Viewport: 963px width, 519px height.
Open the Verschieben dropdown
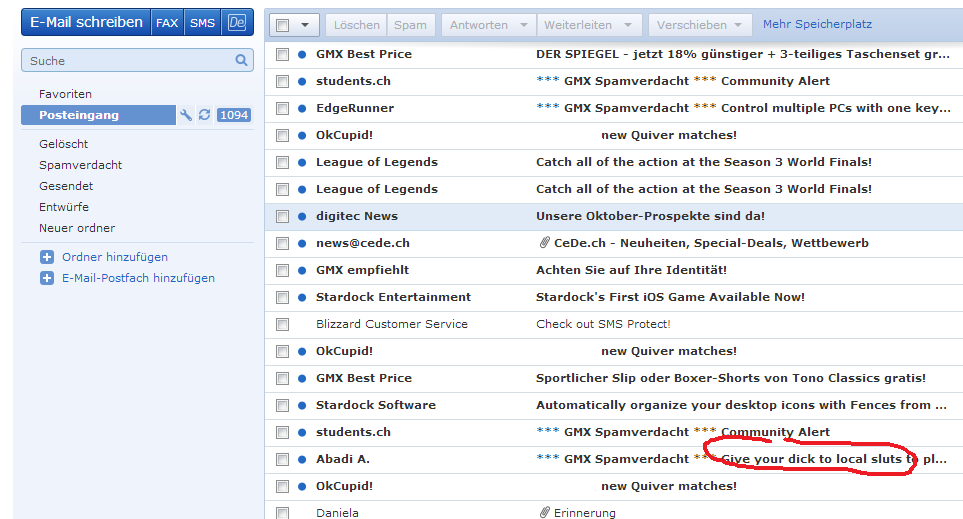(x=700, y=25)
